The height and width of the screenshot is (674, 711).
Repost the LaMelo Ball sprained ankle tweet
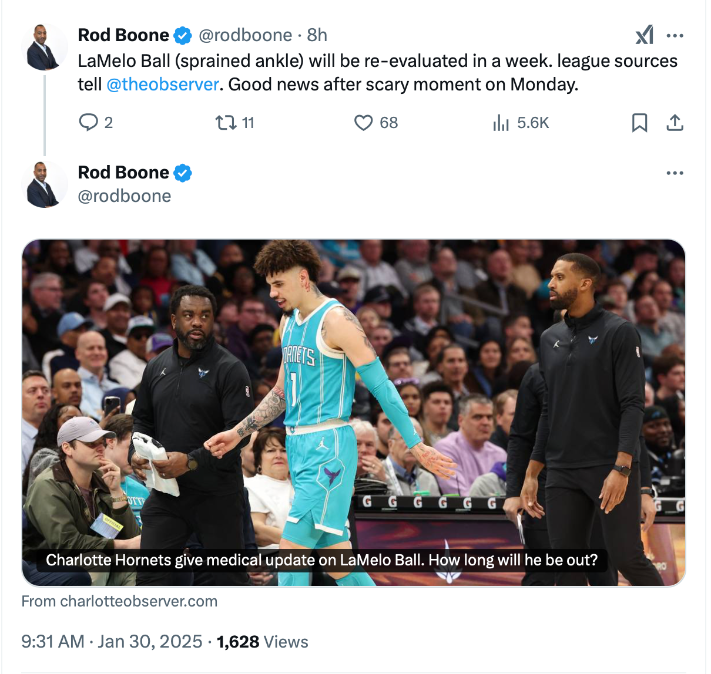226,122
